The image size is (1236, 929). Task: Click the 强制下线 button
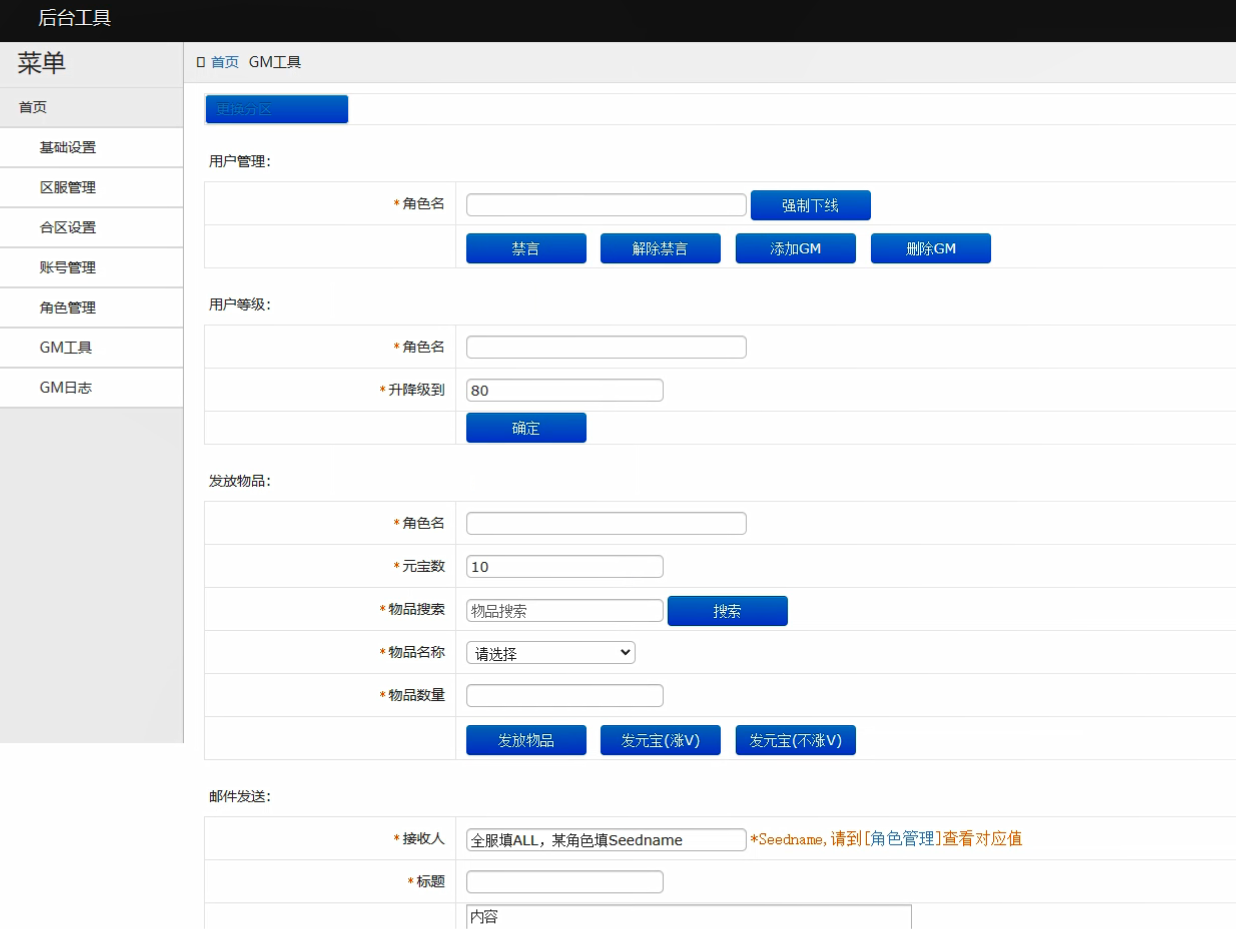[811, 205]
